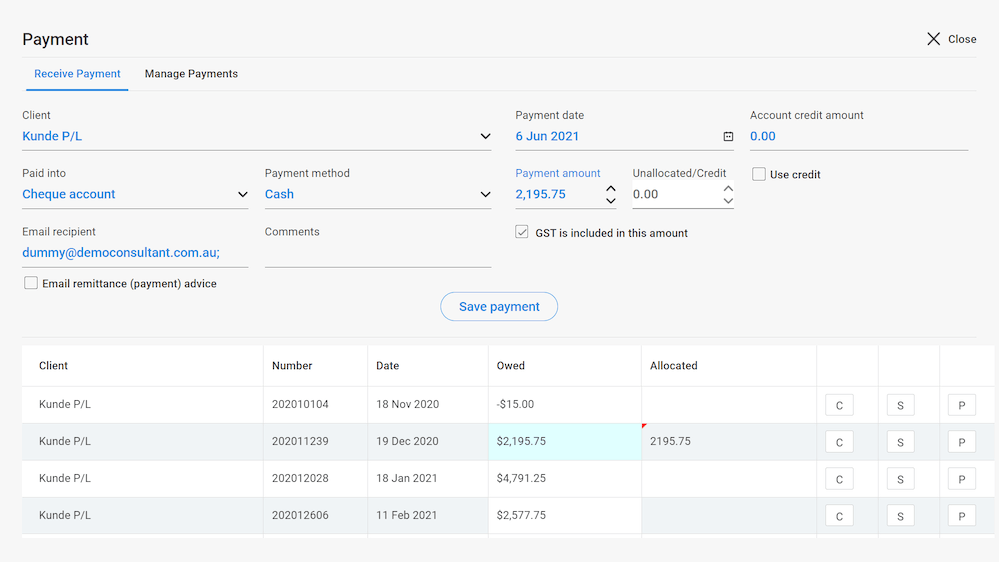Click S button for invoice 202012606
Screen dimensions: 999x562
pos(900,516)
